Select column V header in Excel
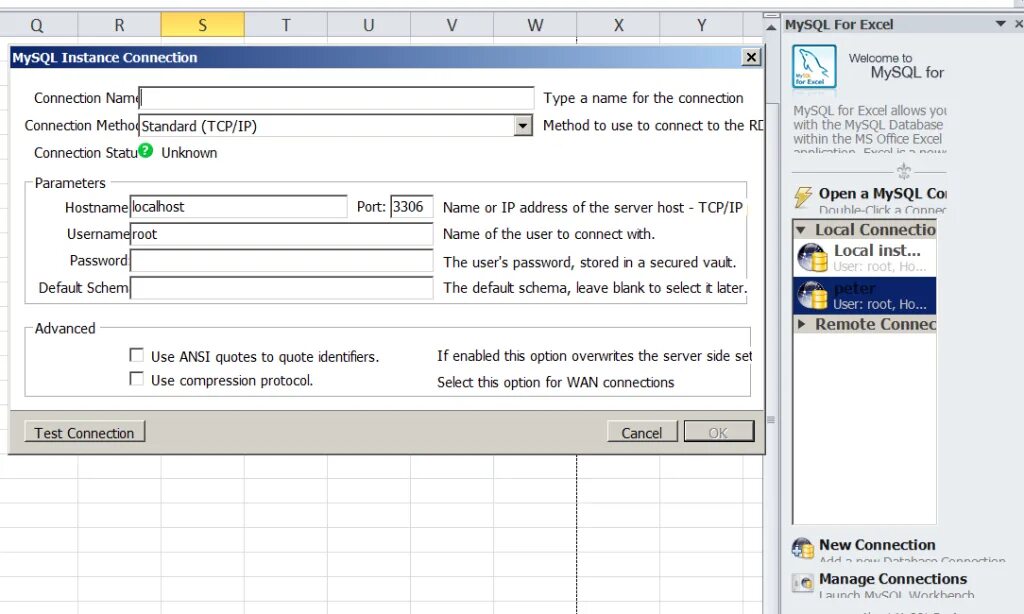Viewport: 1024px width, 614px height. coord(452,25)
